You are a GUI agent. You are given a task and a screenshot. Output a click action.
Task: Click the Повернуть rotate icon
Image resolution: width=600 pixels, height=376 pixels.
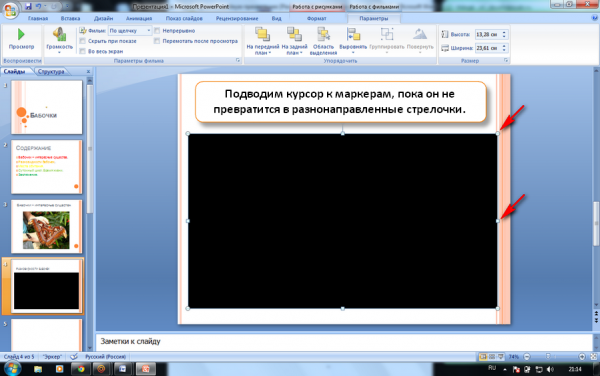pyautogui.click(x=420, y=34)
